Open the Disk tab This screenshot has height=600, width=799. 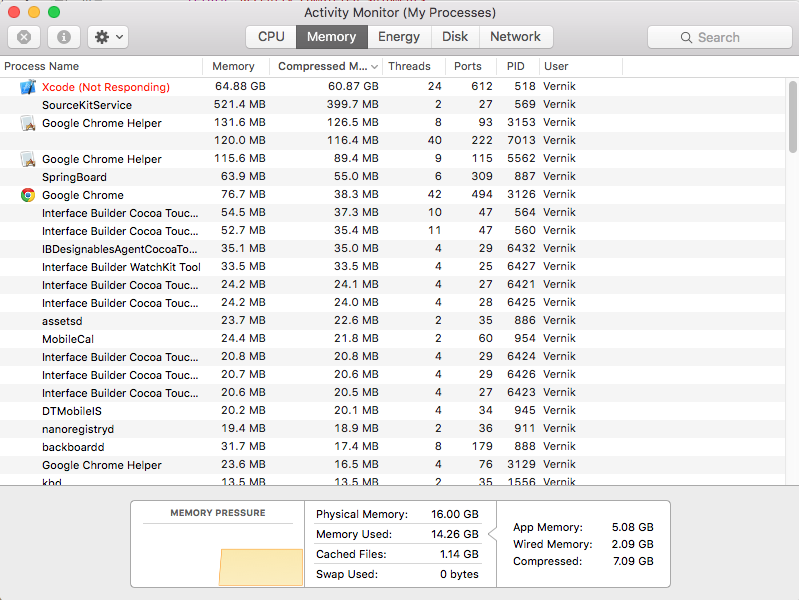[455, 37]
